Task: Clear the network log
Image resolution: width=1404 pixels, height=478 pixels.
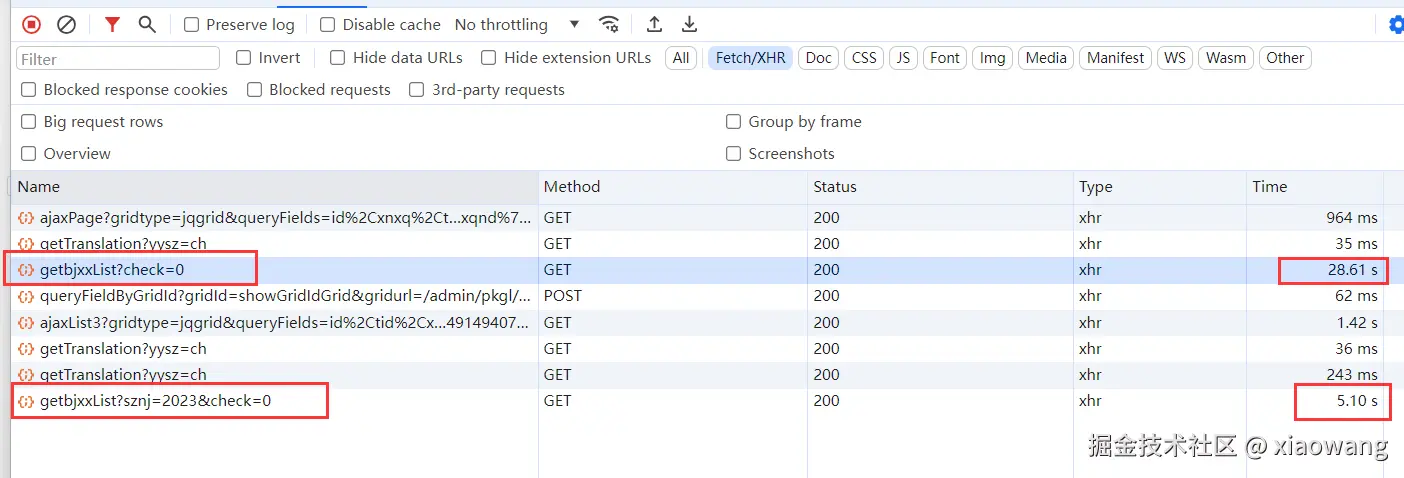Action: pyautogui.click(x=66, y=24)
